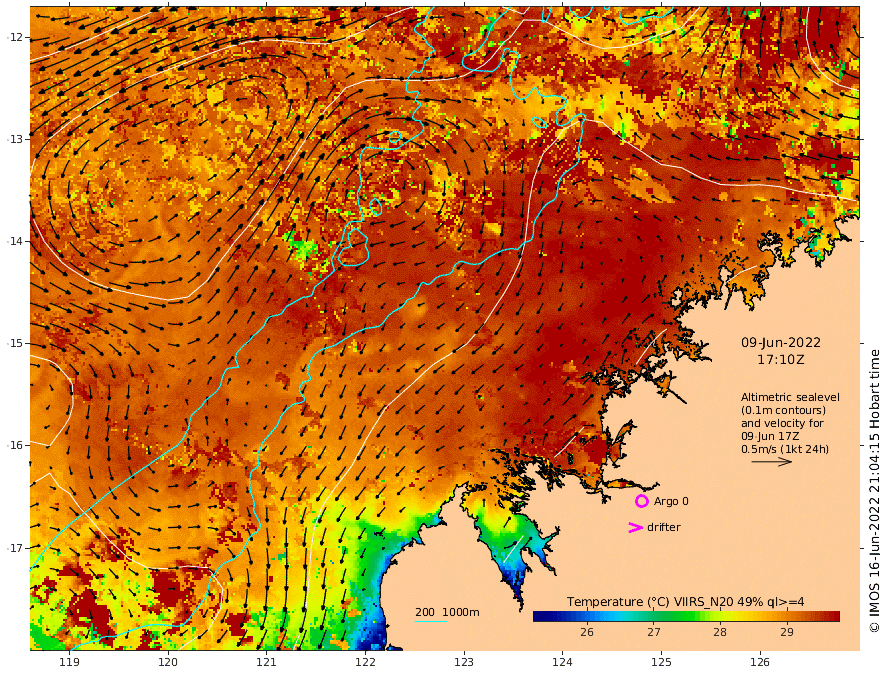Click longitude axis label 119

(69, 662)
